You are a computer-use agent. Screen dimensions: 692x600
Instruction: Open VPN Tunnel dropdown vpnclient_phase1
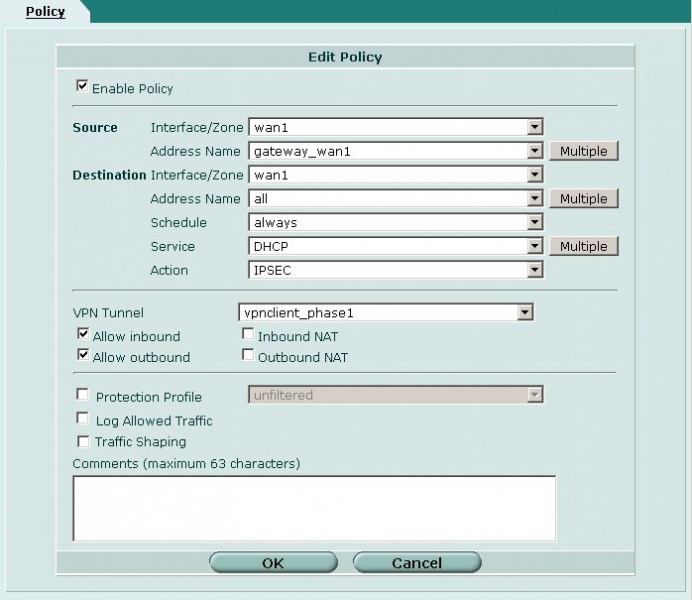[x=386, y=313]
